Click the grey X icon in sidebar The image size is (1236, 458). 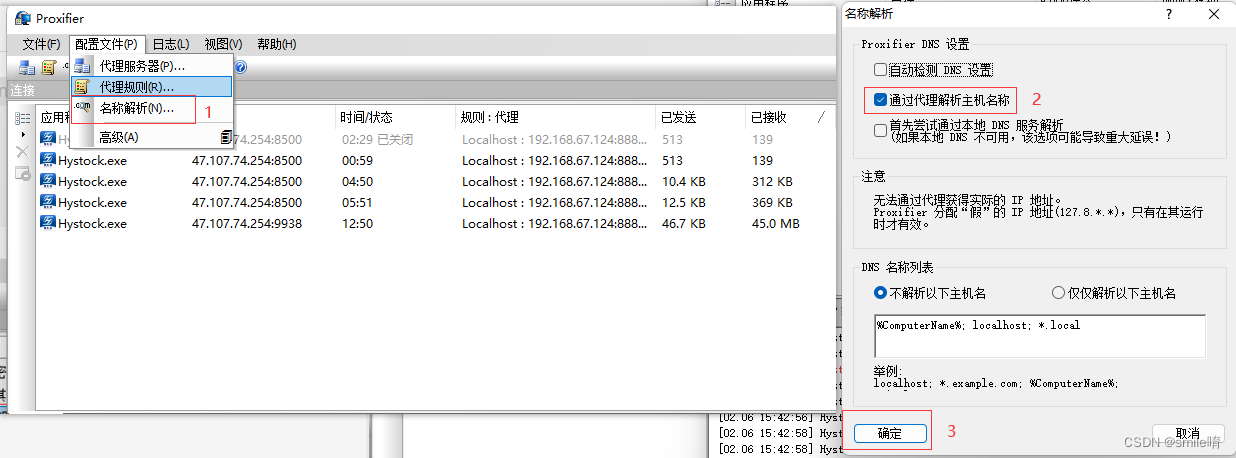pyautogui.click(x=22, y=152)
